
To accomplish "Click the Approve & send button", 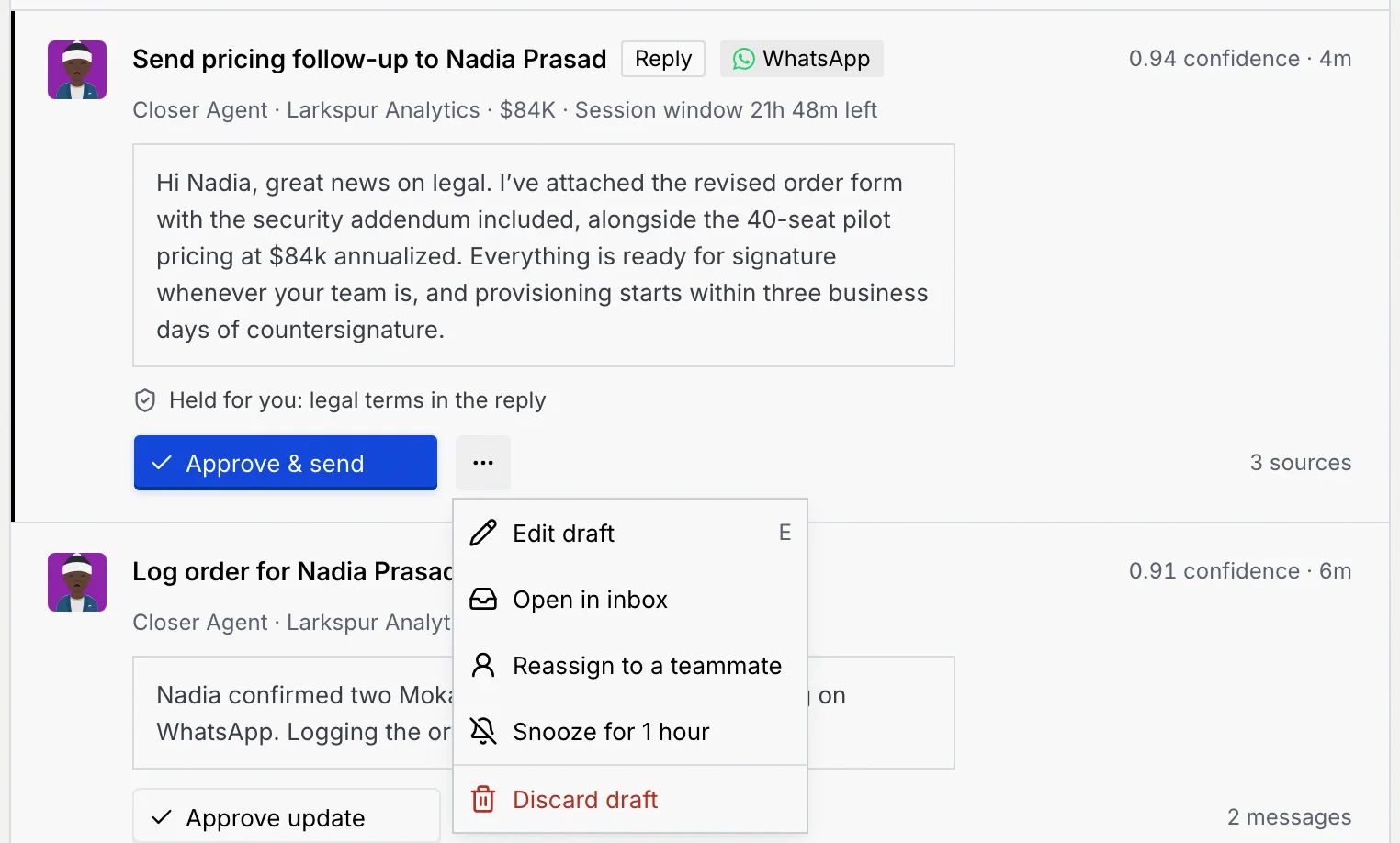I will coord(285,463).
